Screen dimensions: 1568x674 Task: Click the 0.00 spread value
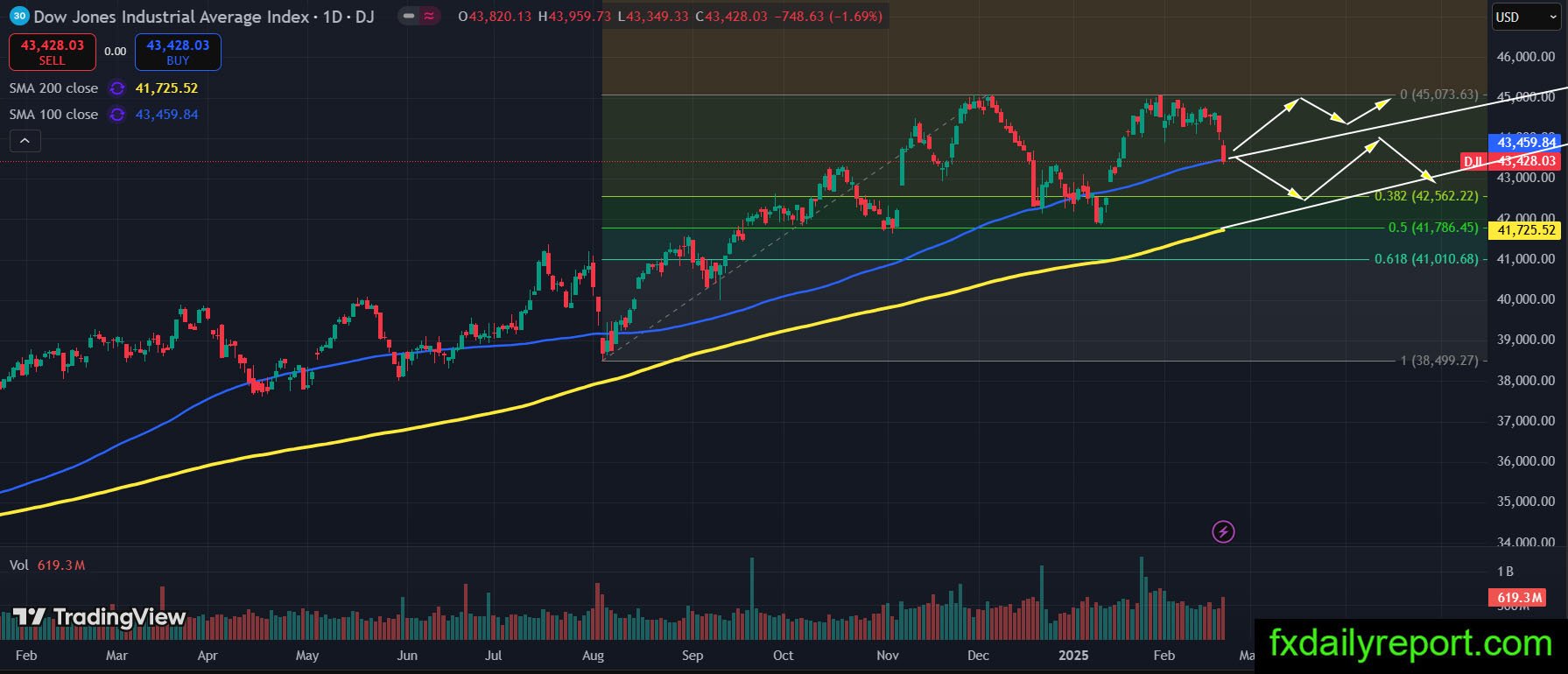click(x=115, y=52)
